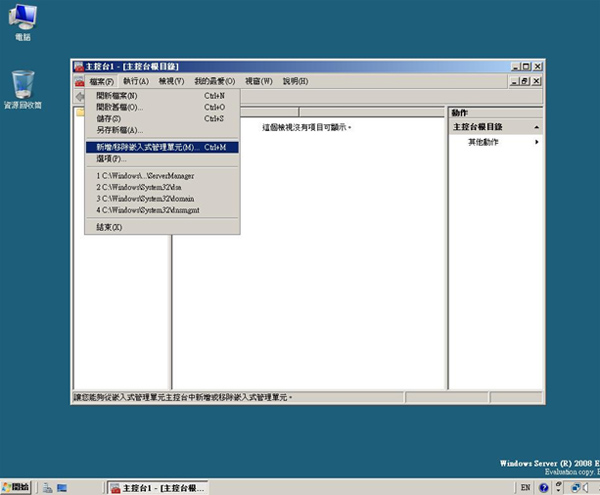Click the 開始 Start button
The height and width of the screenshot is (495, 600).
pos(17,487)
